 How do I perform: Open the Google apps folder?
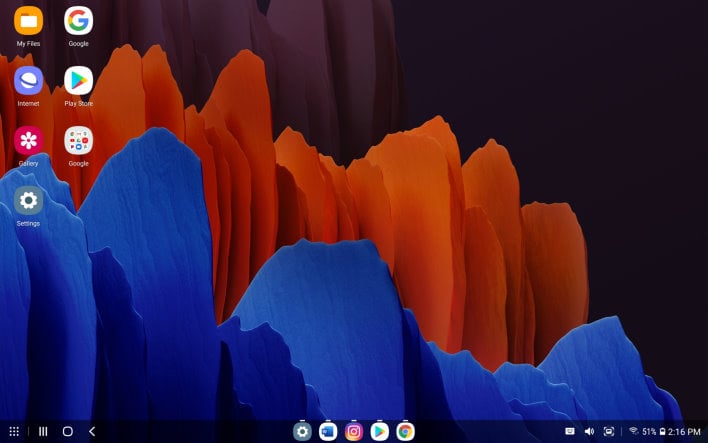click(78, 141)
